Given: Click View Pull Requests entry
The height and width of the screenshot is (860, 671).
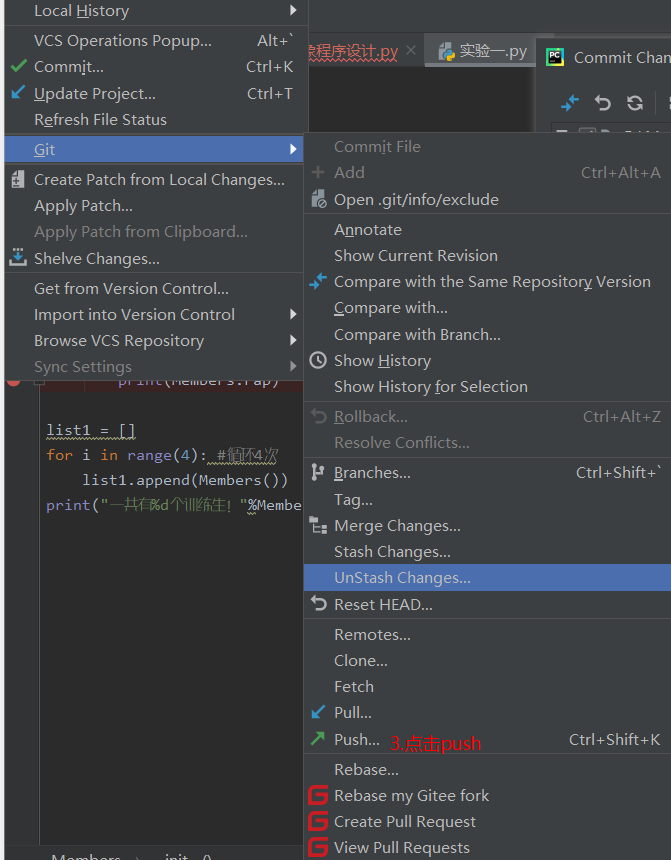Looking at the screenshot, I should pos(402,848).
